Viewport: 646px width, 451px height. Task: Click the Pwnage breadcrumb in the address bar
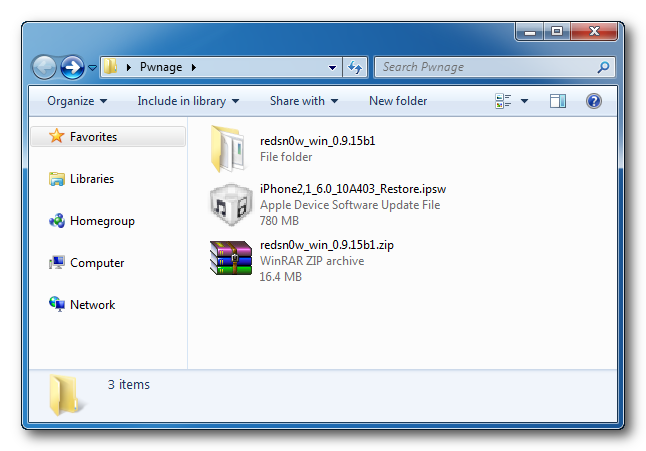pyautogui.click(x=161, y=67)
